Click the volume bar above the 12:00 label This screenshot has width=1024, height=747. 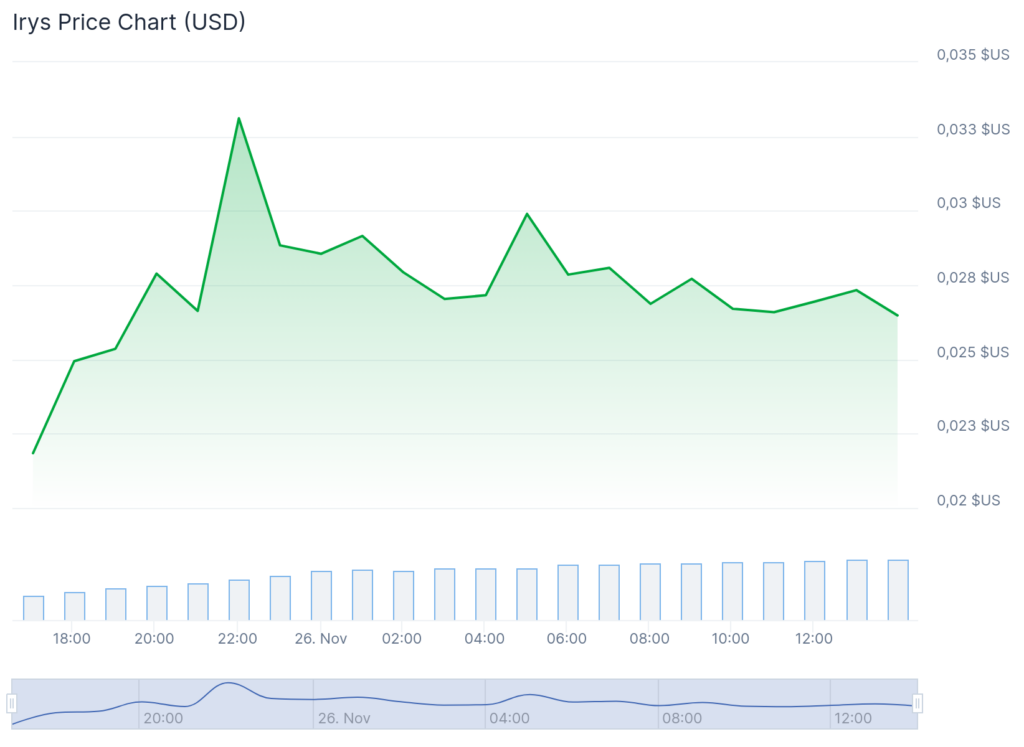tap(815, 591)
